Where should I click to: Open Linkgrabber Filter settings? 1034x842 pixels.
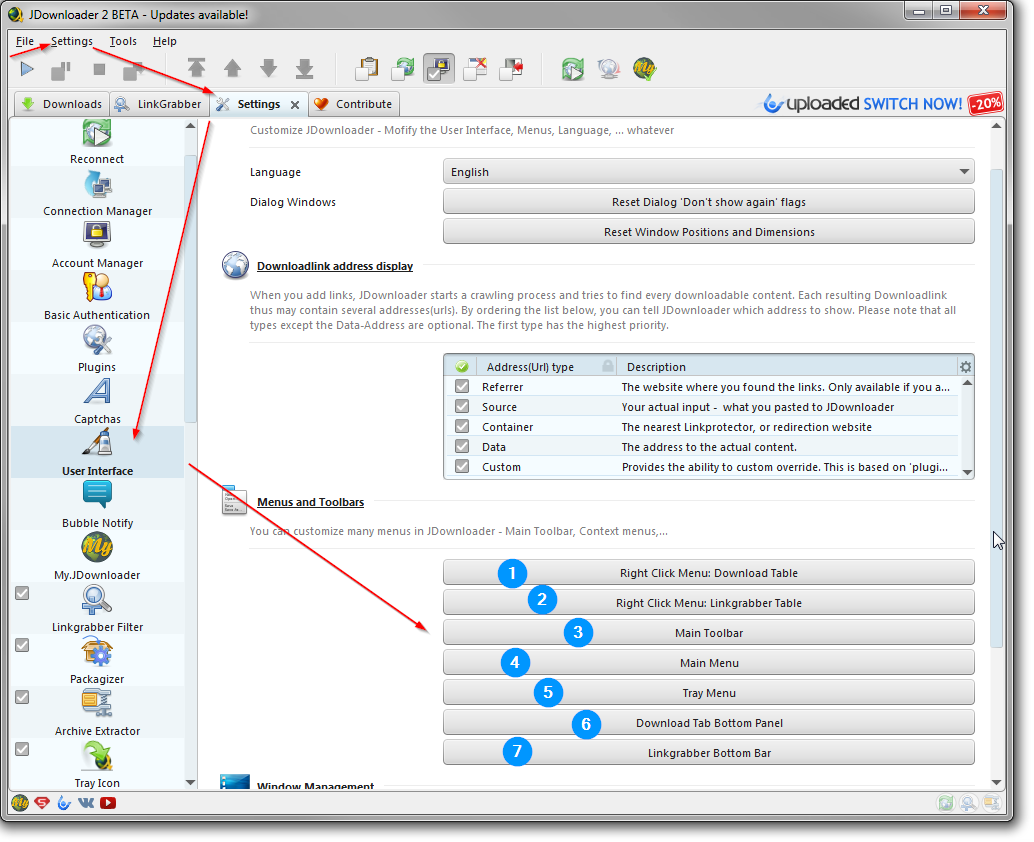(97, 609)
